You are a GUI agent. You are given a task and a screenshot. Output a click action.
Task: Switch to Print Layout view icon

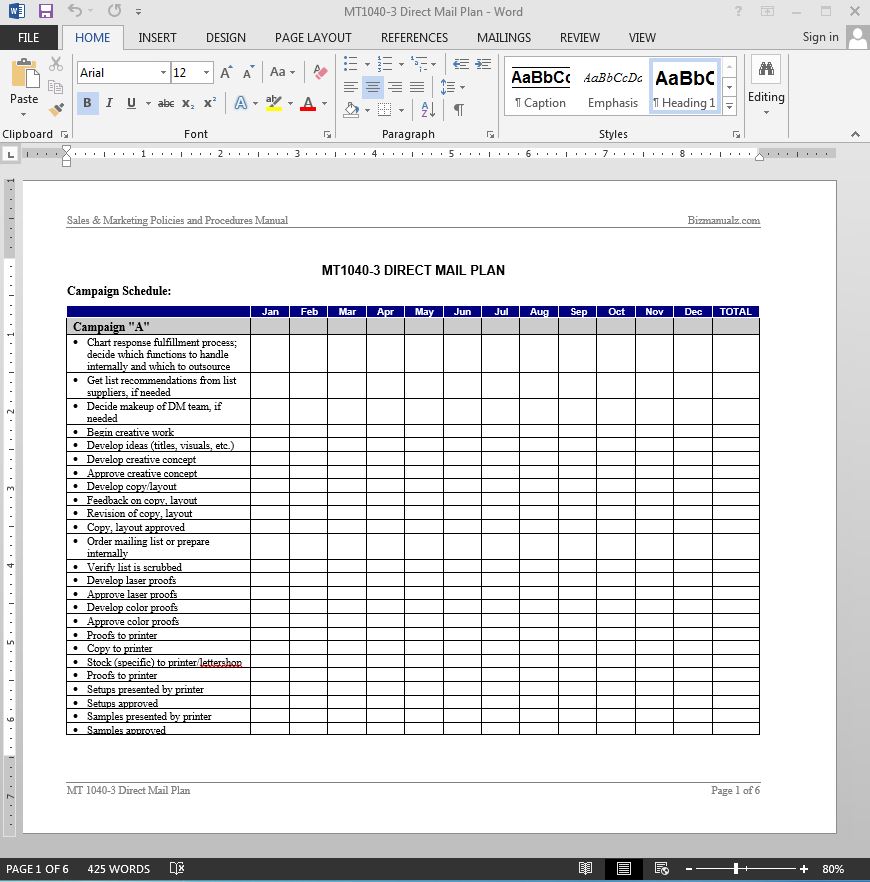click(624, 868)
